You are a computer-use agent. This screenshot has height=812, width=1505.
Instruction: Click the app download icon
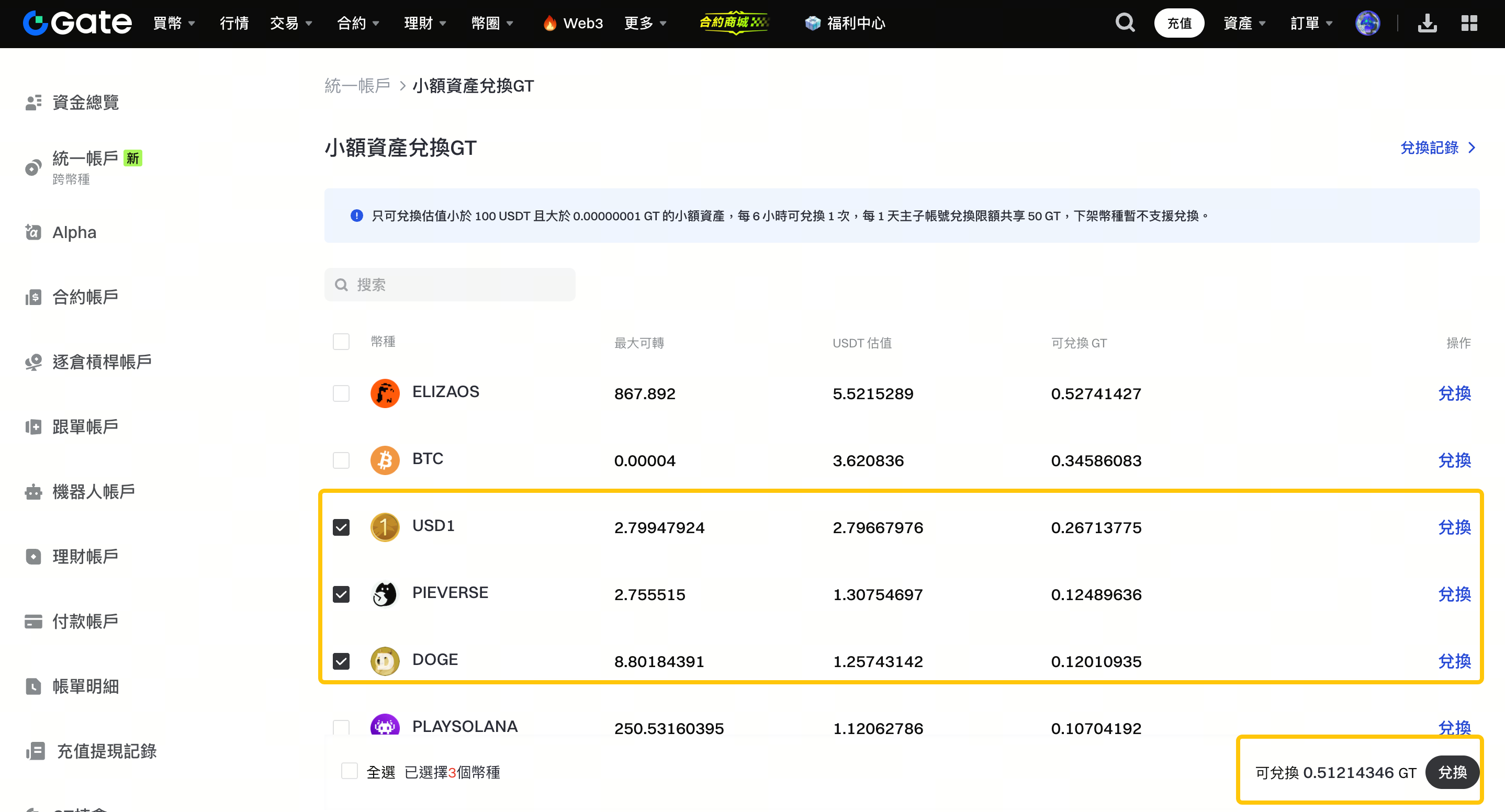(1427, 24)
